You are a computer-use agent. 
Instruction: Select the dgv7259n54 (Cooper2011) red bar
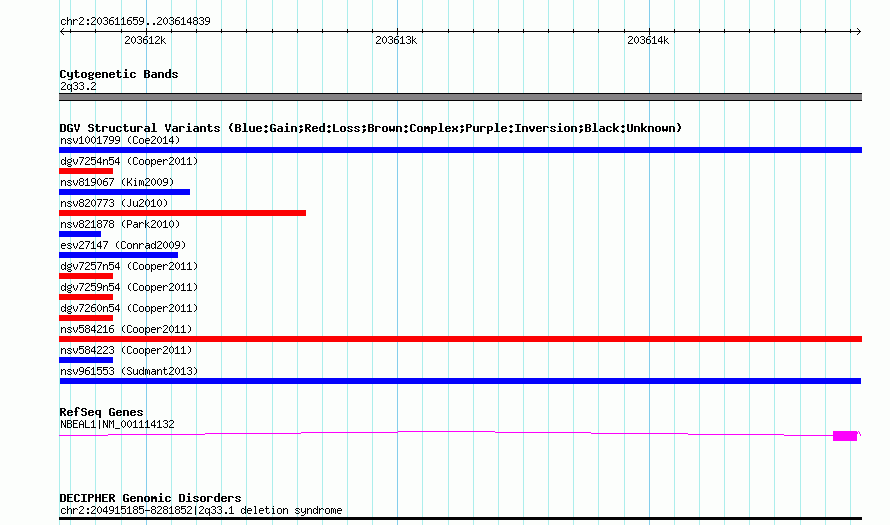pyautogui.click(x=86, y=297)
